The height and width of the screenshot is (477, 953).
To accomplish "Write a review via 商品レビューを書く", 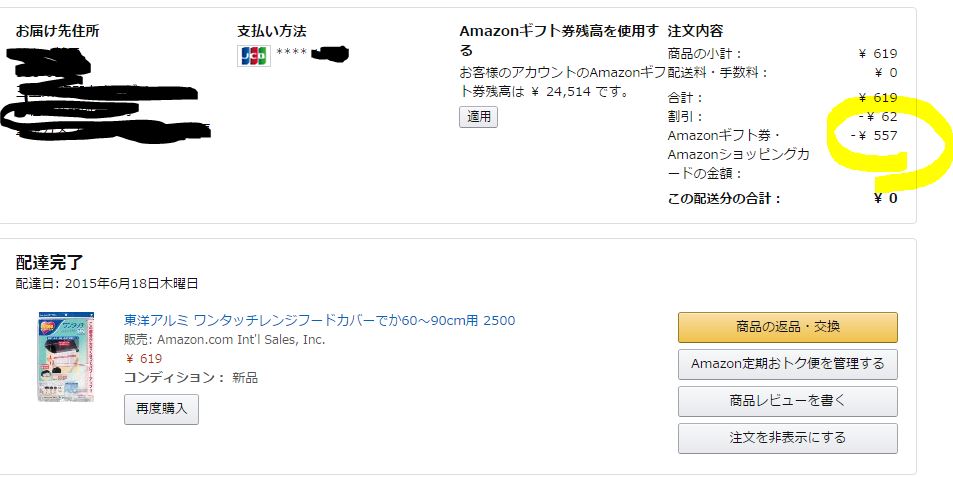I will click(x=788, y=401).
